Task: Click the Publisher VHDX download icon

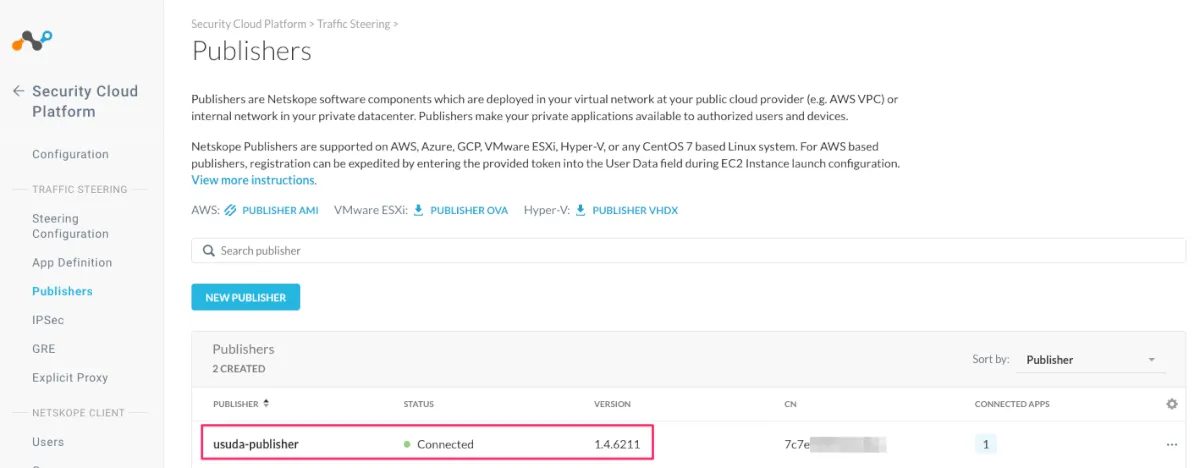Action: pyautogui.click(x=581, y=210)
